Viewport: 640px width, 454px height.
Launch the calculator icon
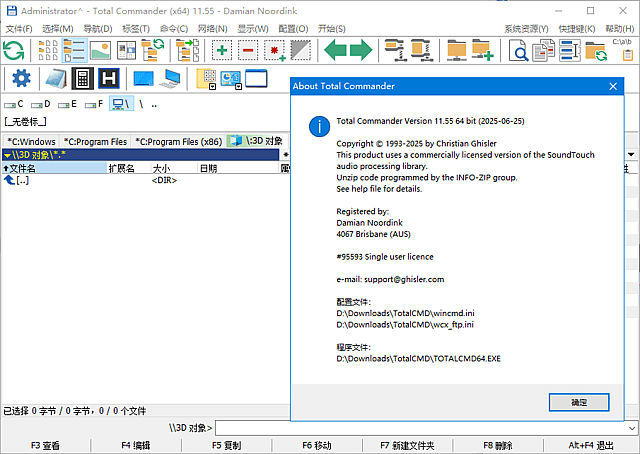point(82,78)
